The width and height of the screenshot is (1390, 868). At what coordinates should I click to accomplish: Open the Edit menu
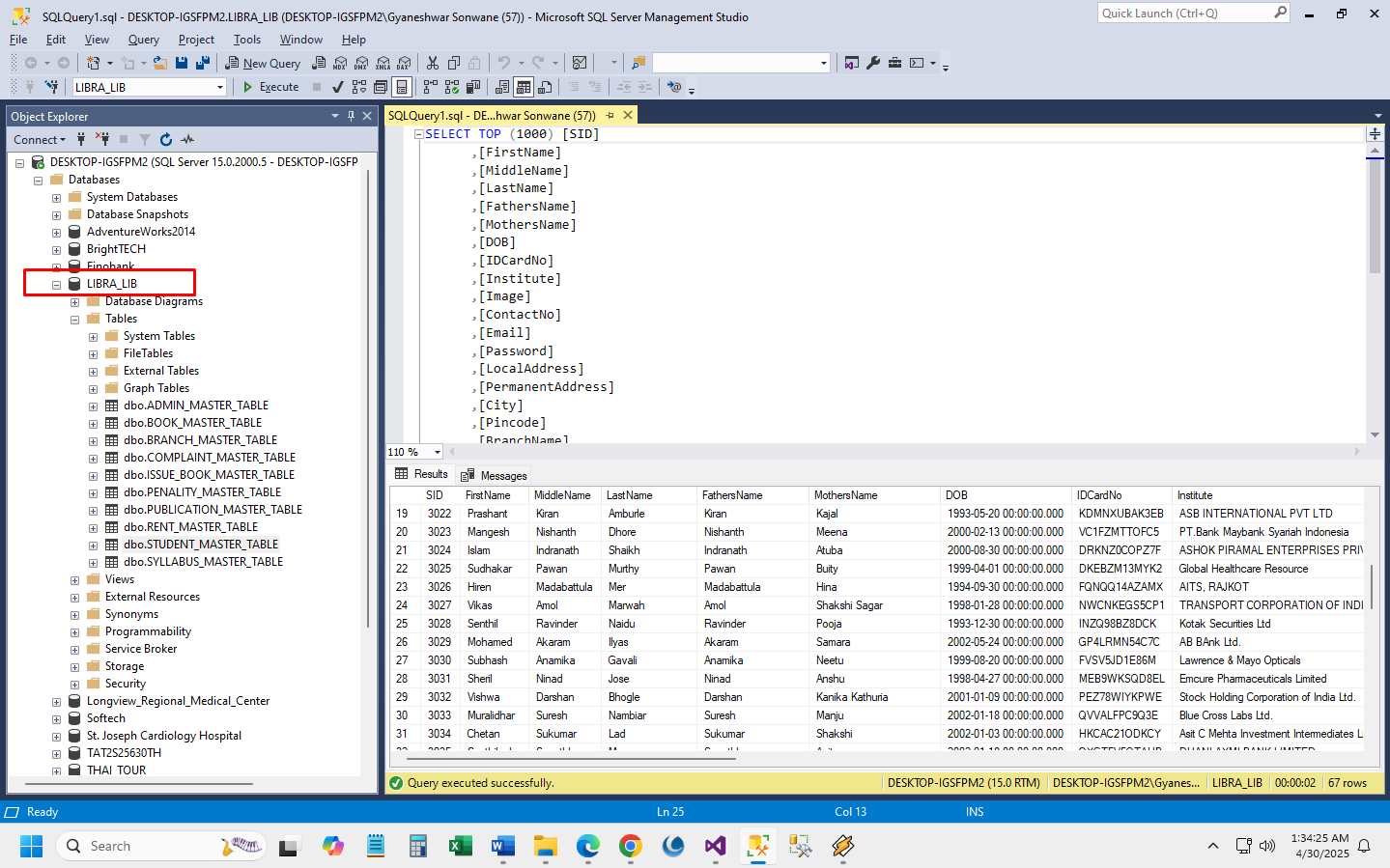[56, 40]
